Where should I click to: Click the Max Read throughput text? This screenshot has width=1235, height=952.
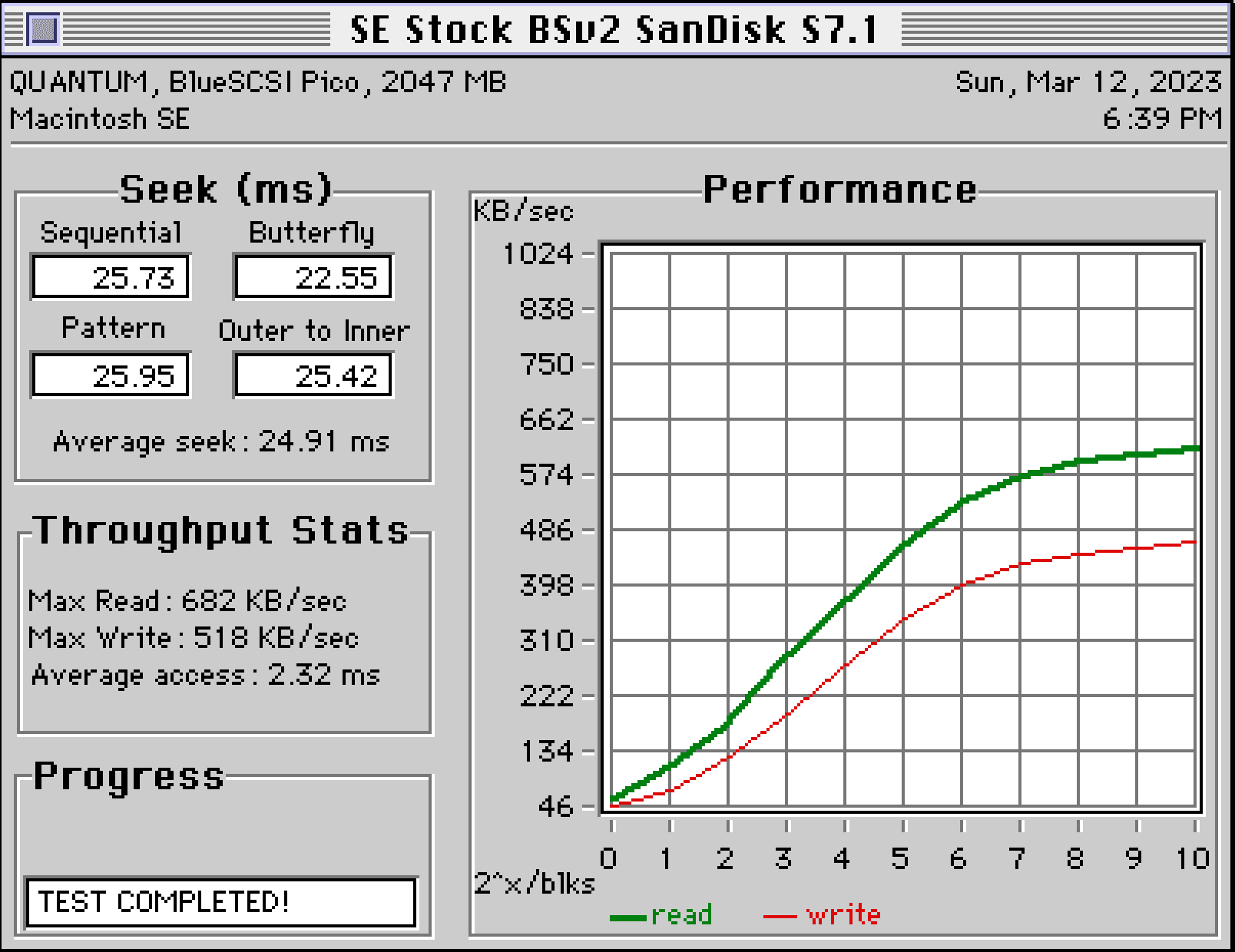[x=187, y=600]
